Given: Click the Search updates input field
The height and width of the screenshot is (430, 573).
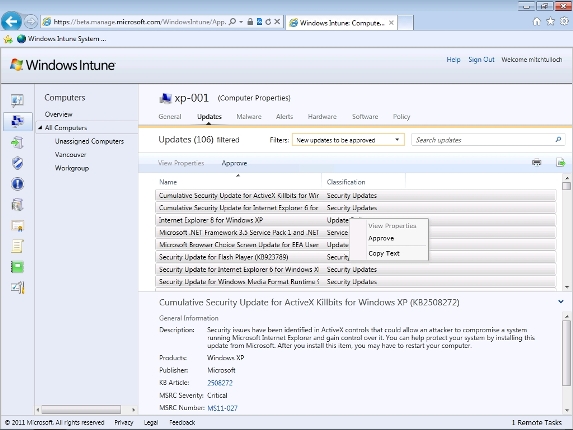Looking at the screenshot, I should click(488, 140).
